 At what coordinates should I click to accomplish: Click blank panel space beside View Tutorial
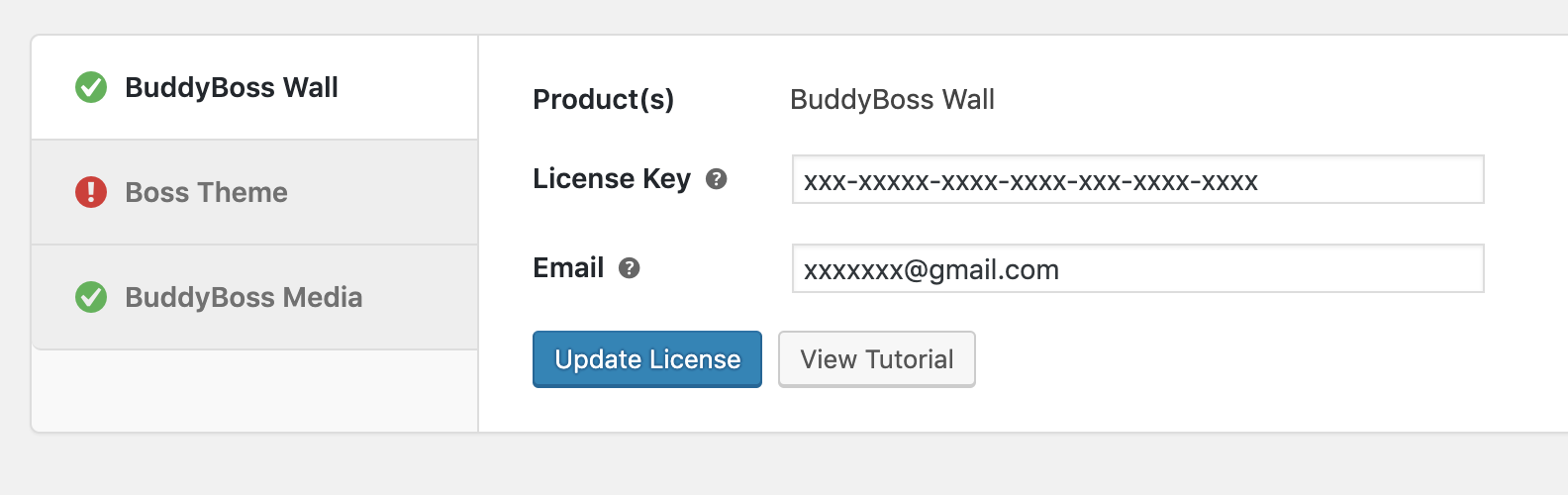tap(1267, 359)
